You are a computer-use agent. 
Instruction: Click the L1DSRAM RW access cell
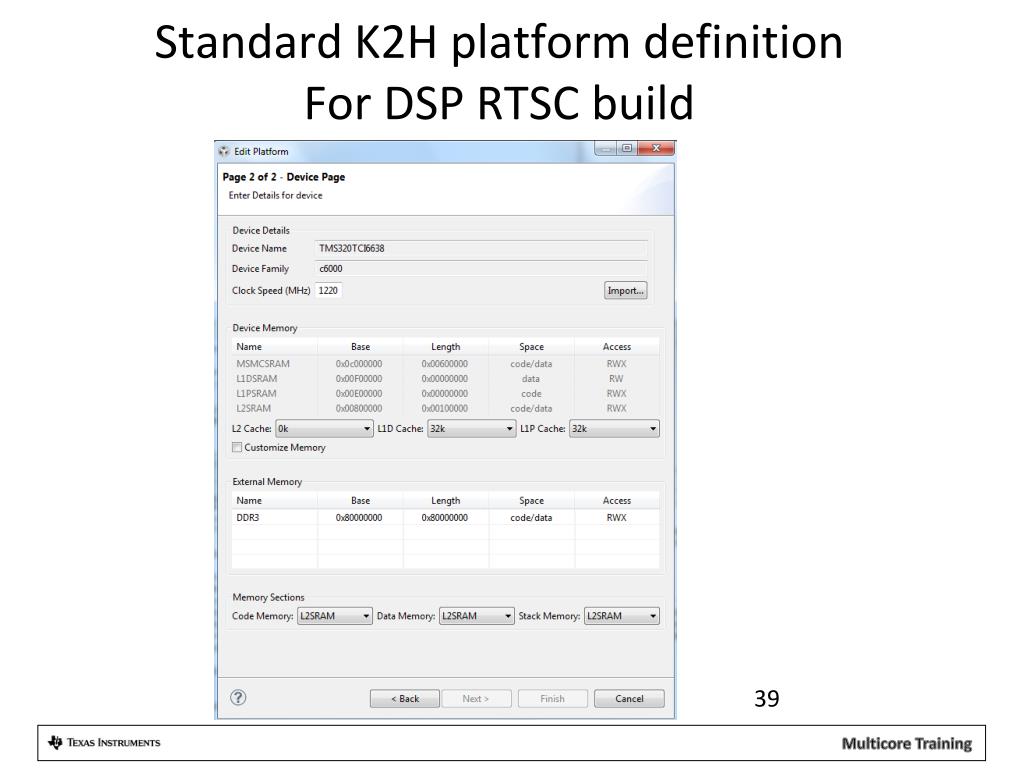point(616,379)
